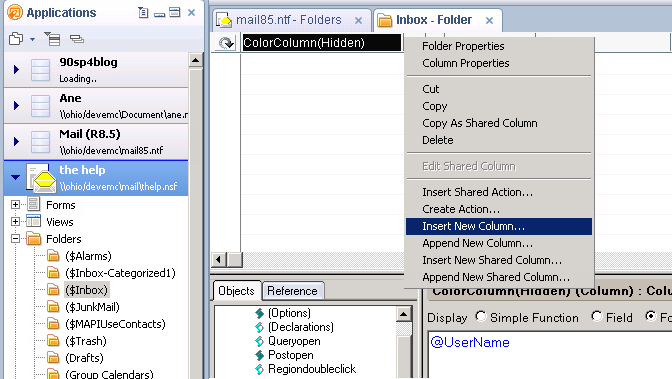This screenshot has width=672, height=379.
Task: Select the ($Inbox-Categorized1) folder
Action: point(120,273)
